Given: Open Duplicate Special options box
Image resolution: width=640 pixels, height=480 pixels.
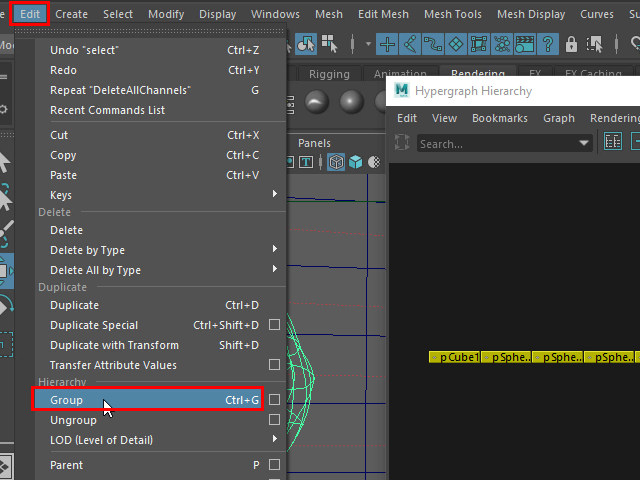Looking at the screenshot, I should pos(274,325).
